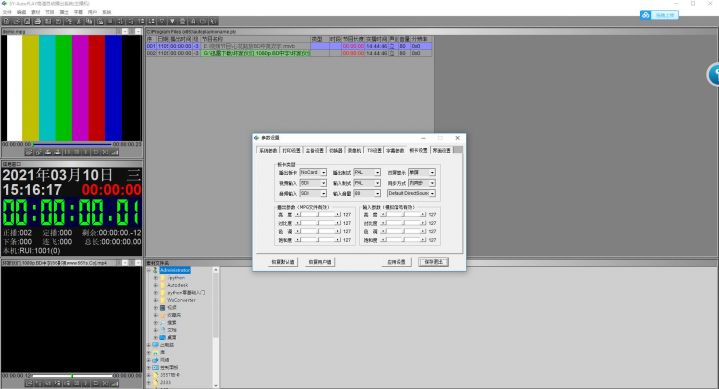Image resolution: width=719 pixels, height=389 pixels.
Task: Click the 保存退出 button
Action: (433, 262)
